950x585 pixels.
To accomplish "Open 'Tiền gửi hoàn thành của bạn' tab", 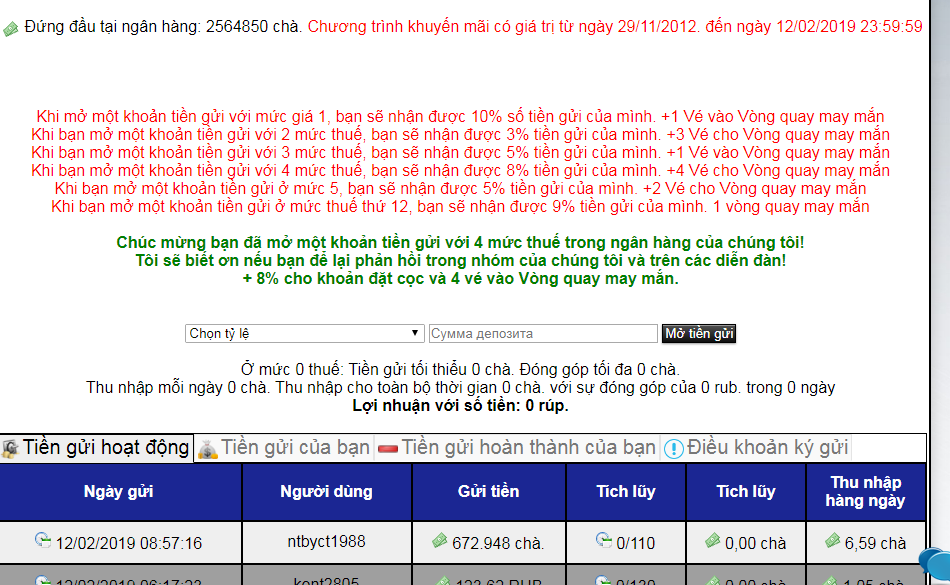I will click(517, 448).
